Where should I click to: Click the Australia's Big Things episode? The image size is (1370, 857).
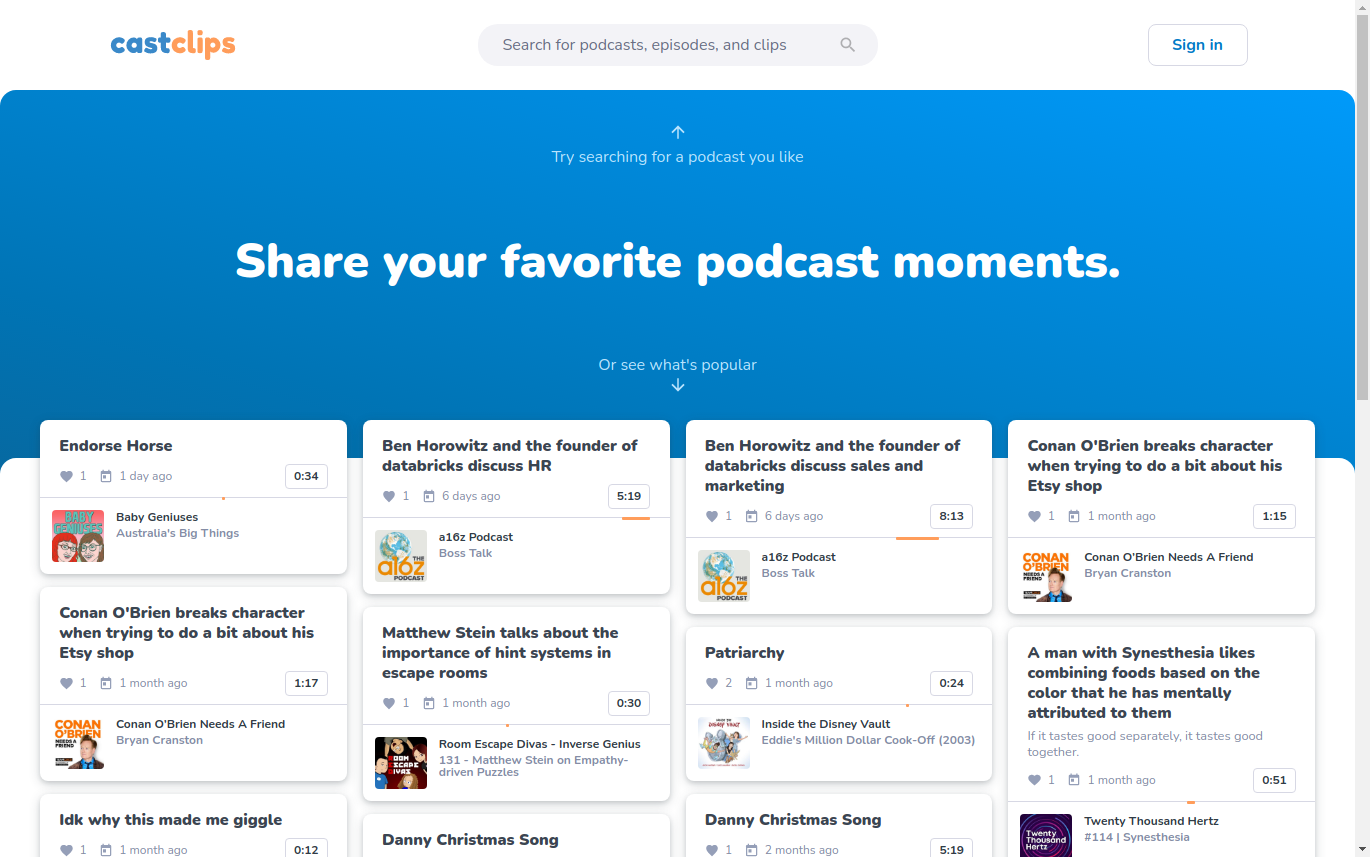(177, 533)
